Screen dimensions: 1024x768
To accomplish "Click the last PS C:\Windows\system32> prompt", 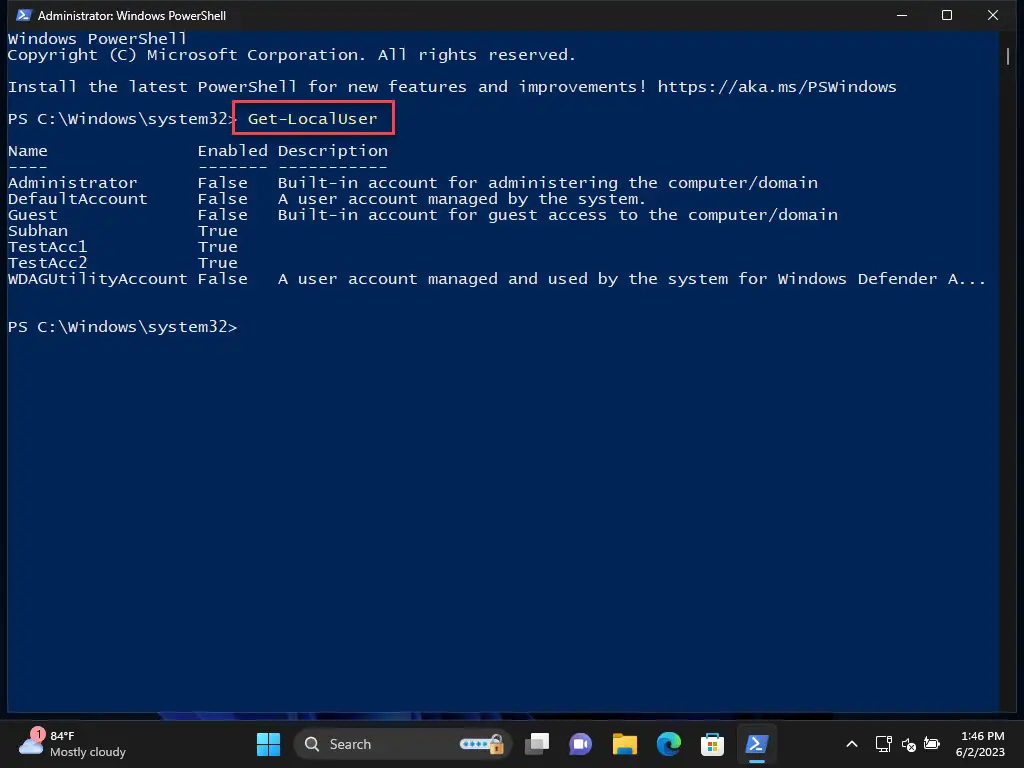I will [123, 327].
